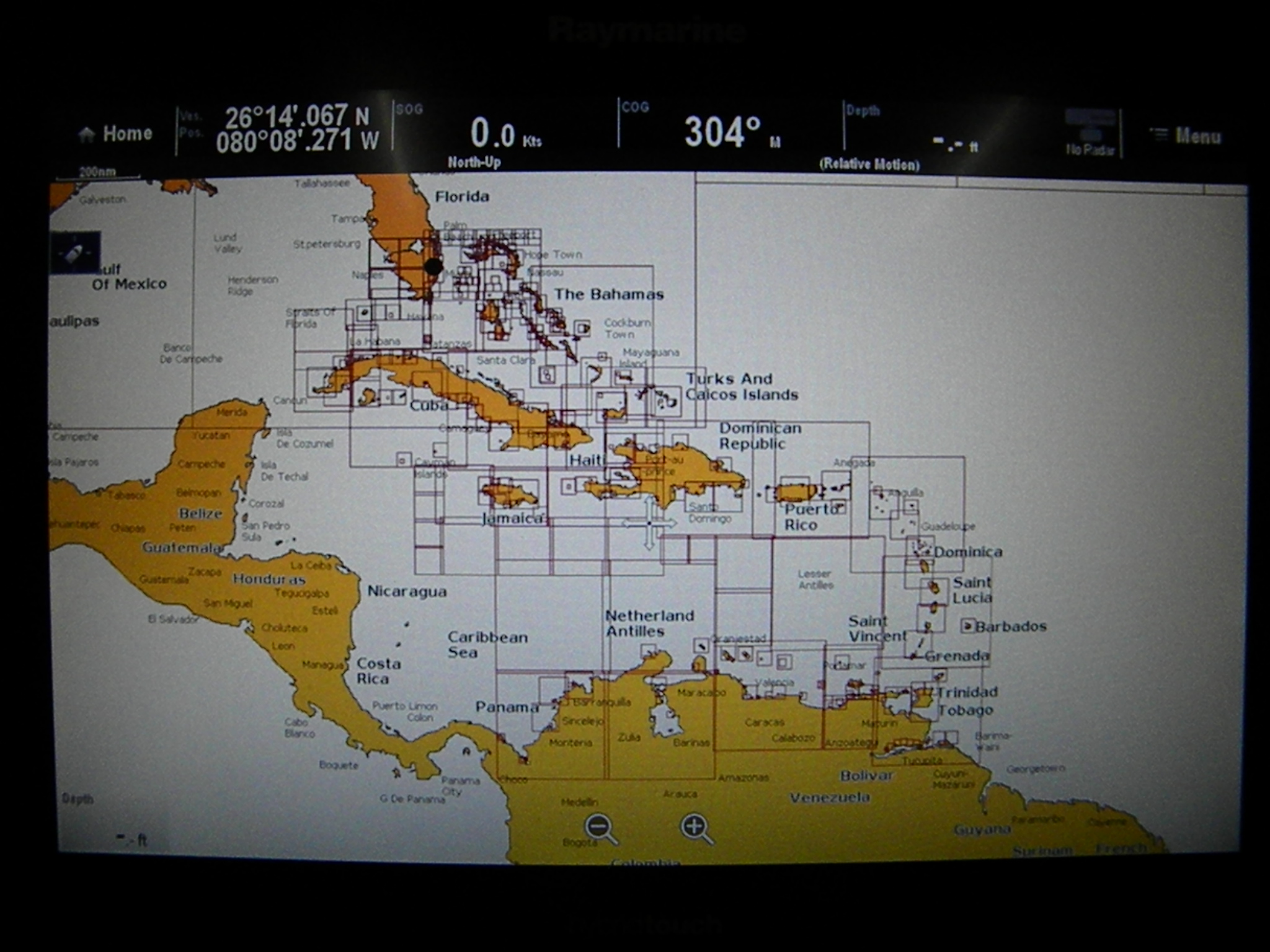
Task: Tap the Dominican Republic label
Action: (760, 436)
